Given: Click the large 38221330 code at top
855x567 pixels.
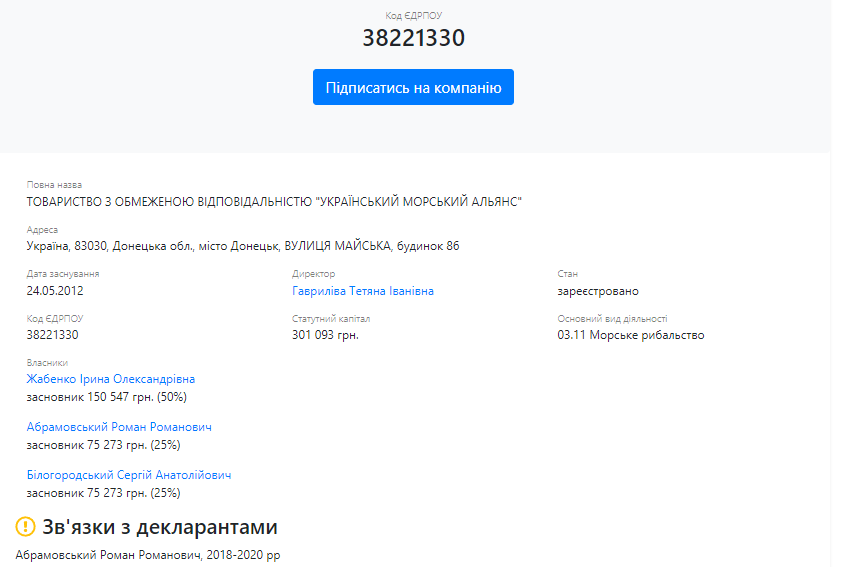Looking at the screenshot, I should (x=413, y=38).
